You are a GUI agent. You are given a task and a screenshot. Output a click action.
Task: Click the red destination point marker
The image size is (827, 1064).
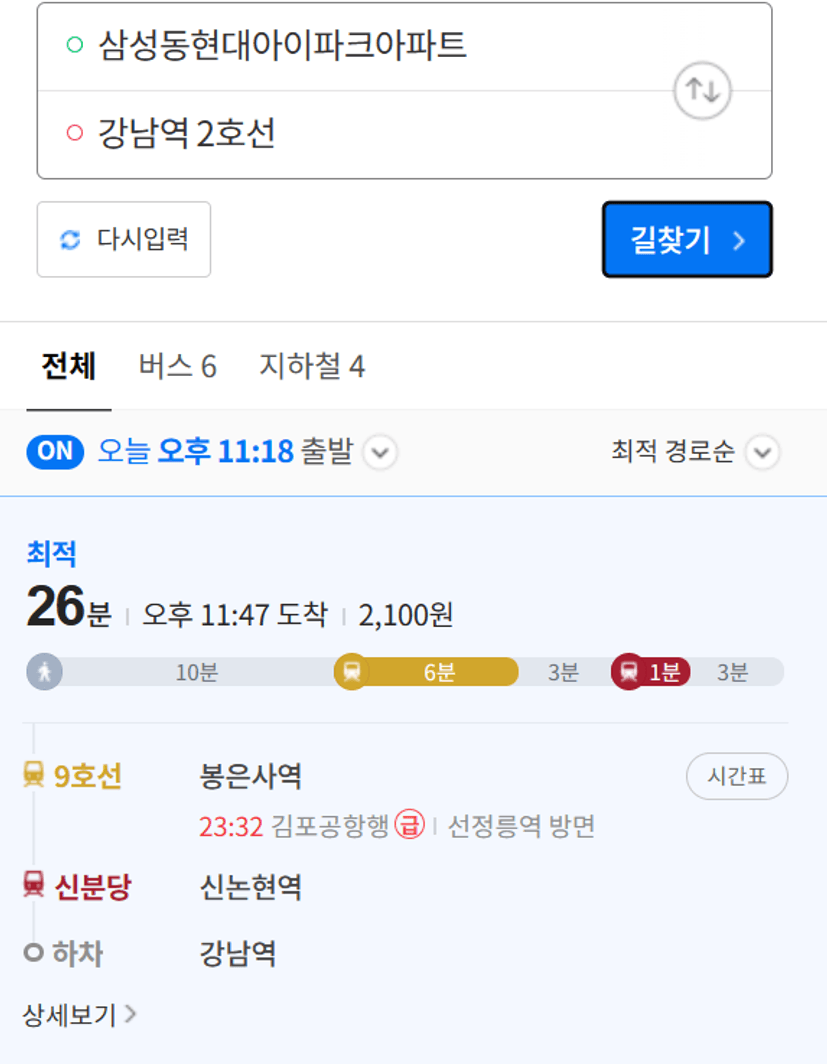pyautogui.click(x=75, y=132)
